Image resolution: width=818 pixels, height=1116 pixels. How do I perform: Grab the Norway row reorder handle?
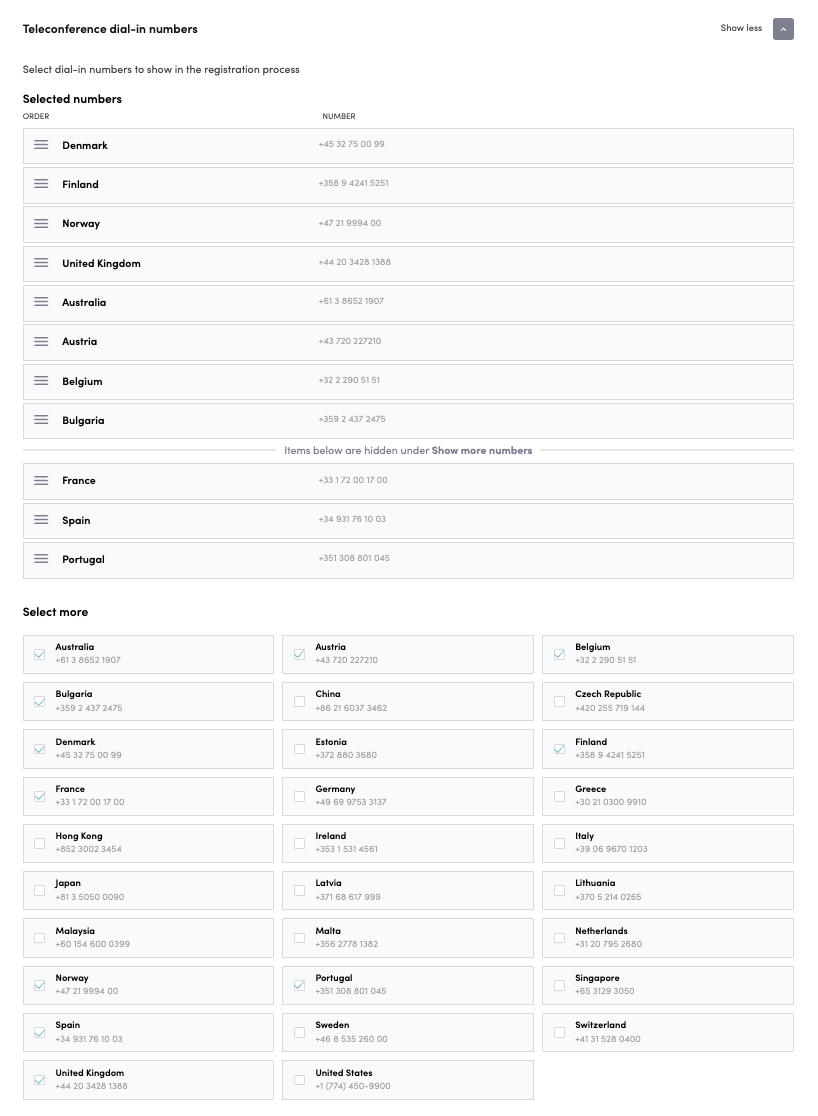point(41,223)
